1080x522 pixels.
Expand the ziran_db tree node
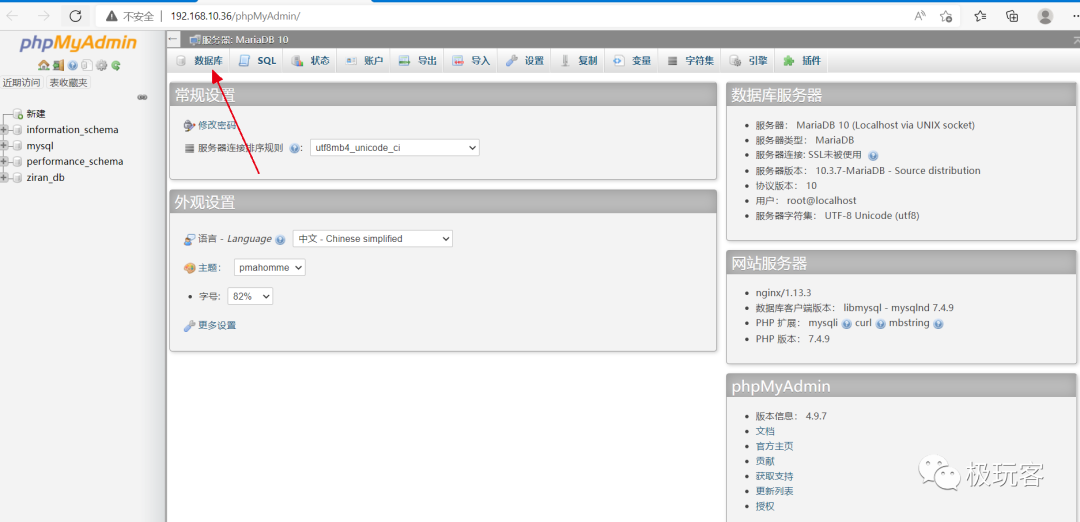[3, 178]
